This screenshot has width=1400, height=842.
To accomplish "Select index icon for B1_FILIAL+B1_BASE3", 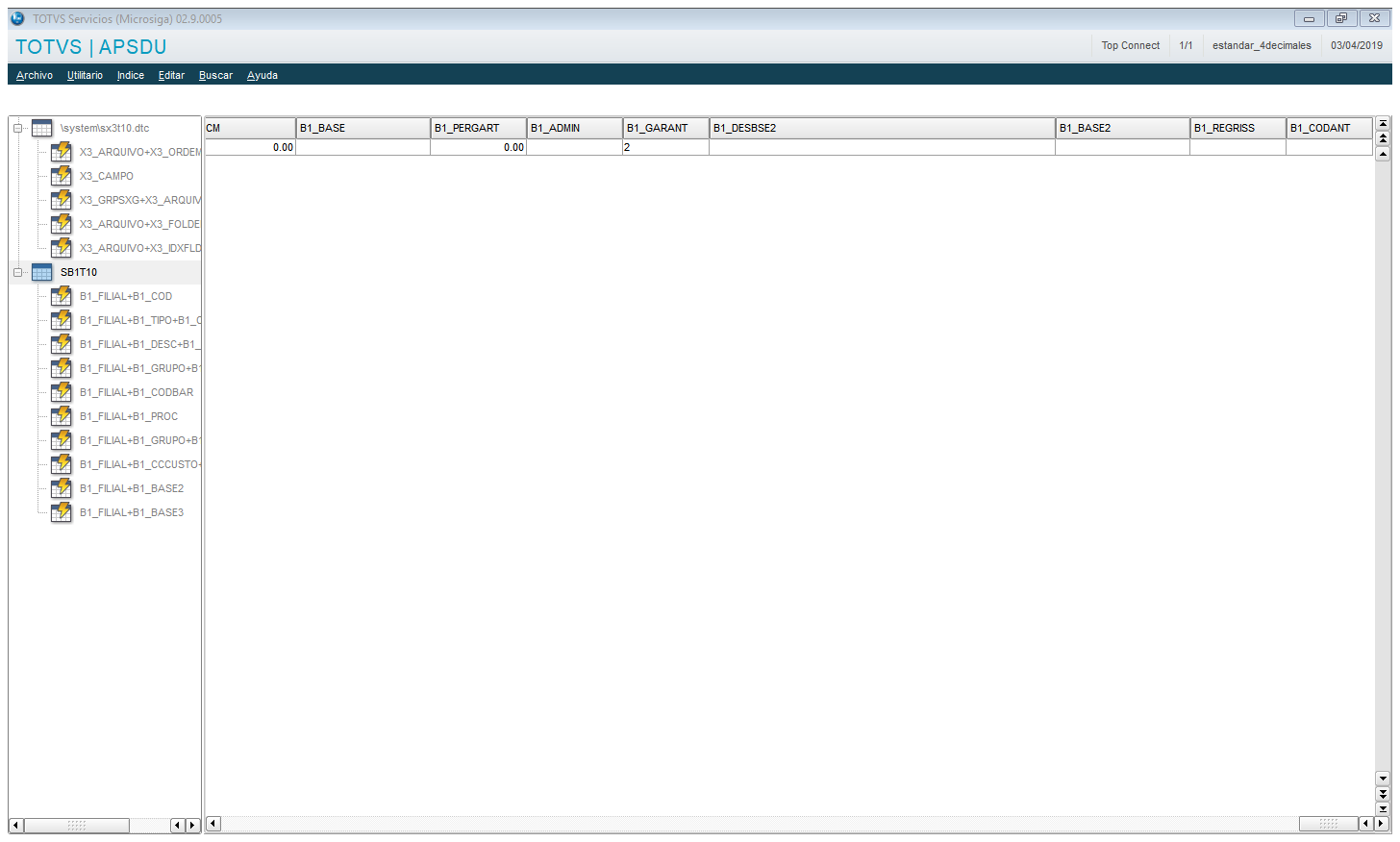I will (62, 512).
